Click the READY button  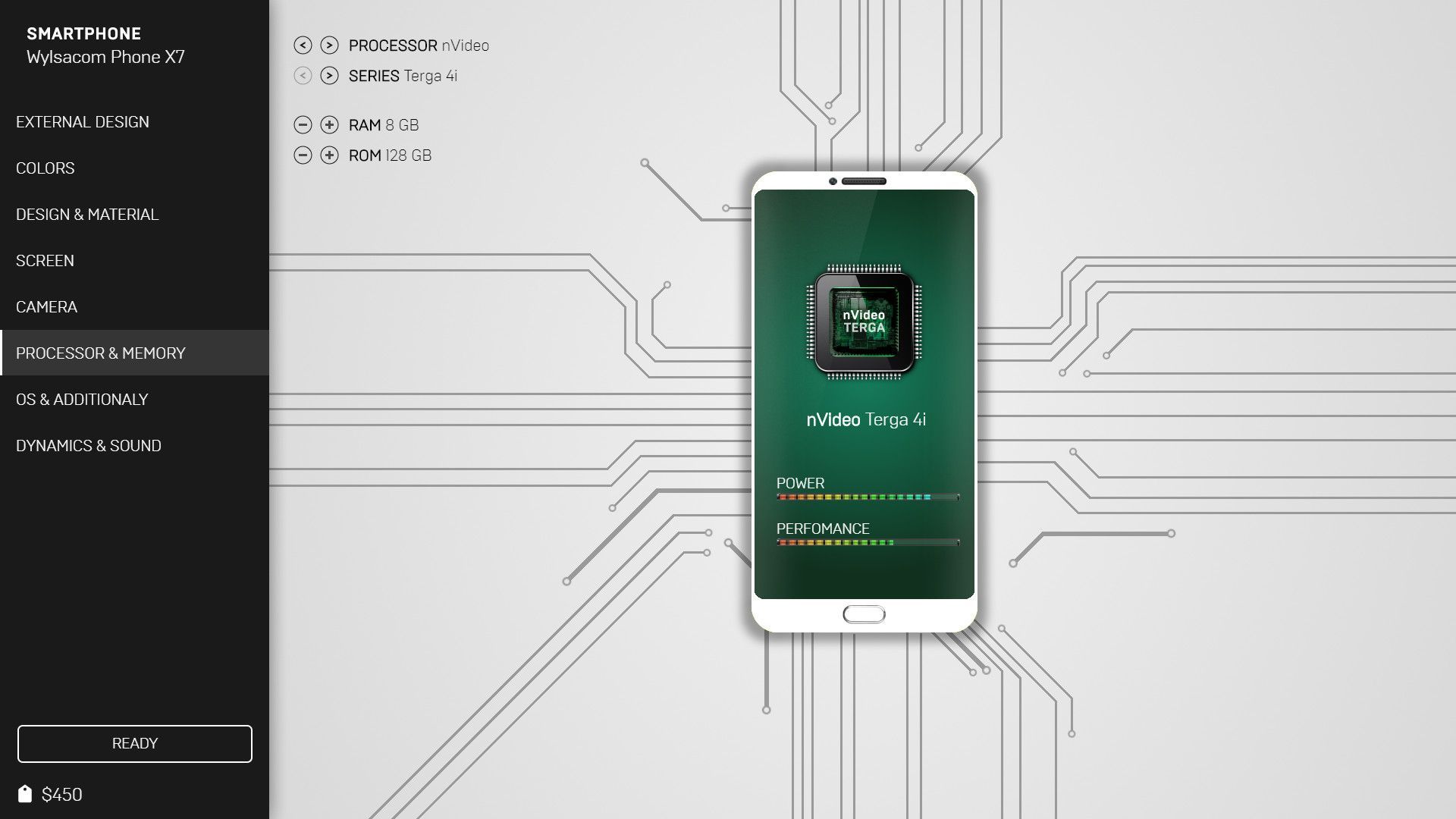click(134, 743)
